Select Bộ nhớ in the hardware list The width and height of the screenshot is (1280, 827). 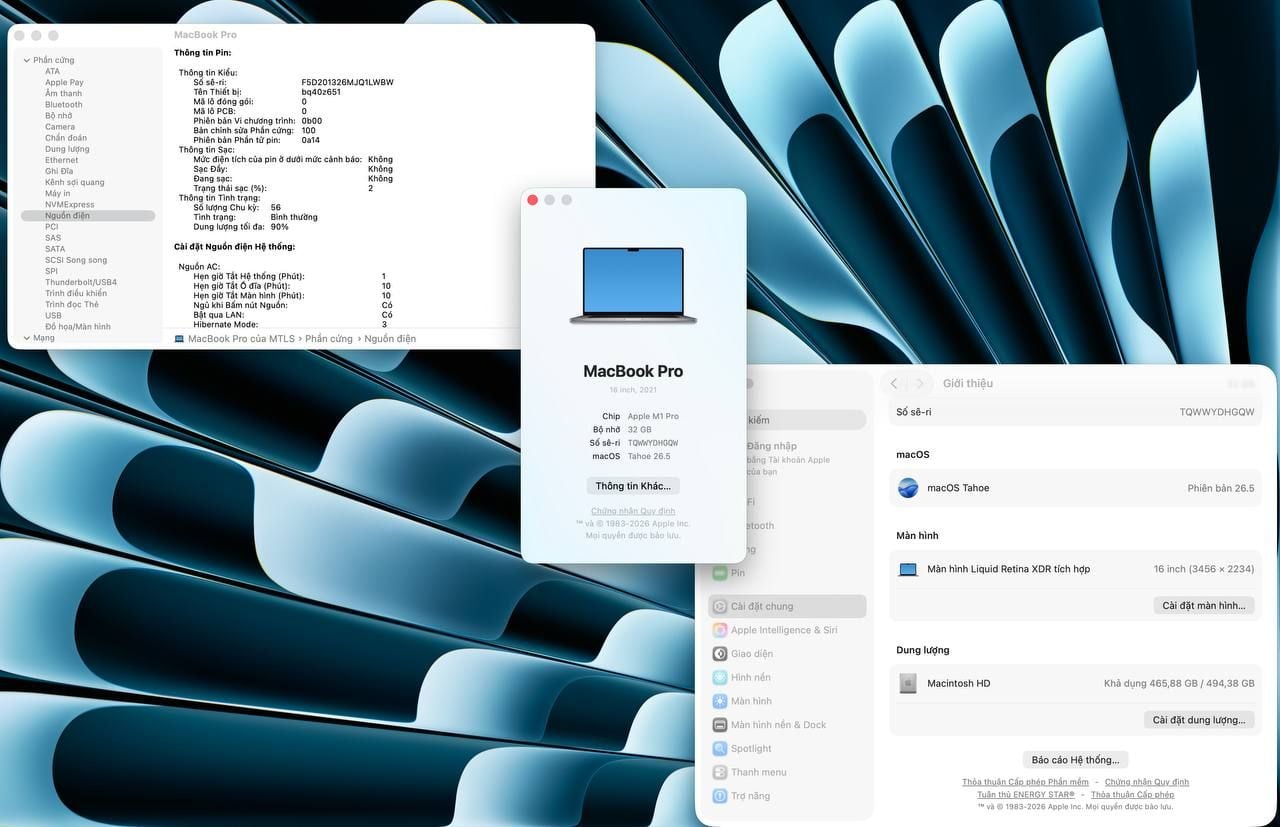pyautogui.click(x=58, y=116)
